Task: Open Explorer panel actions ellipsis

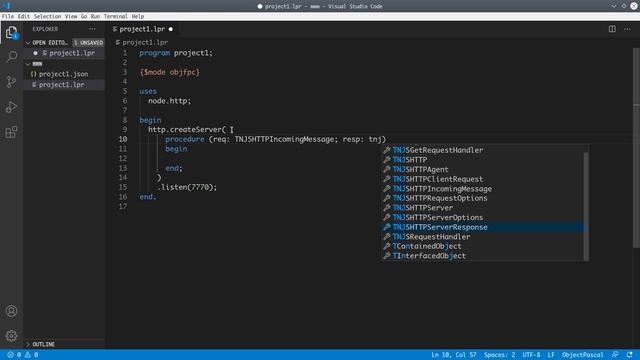Action: pos(92,29)
